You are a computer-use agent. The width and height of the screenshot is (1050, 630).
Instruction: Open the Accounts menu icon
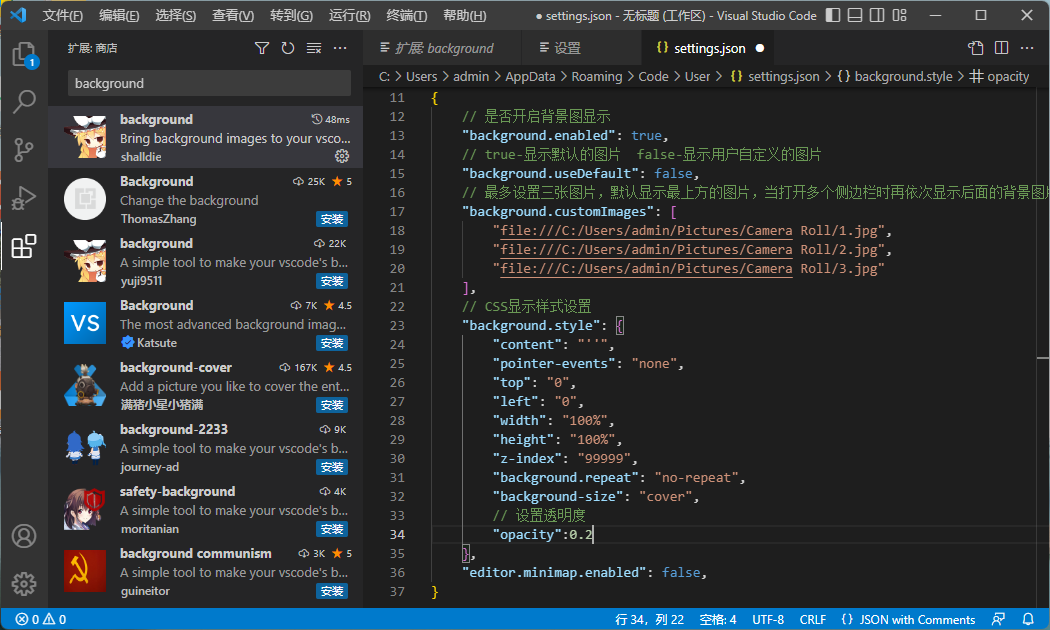[x=24, y=536]
